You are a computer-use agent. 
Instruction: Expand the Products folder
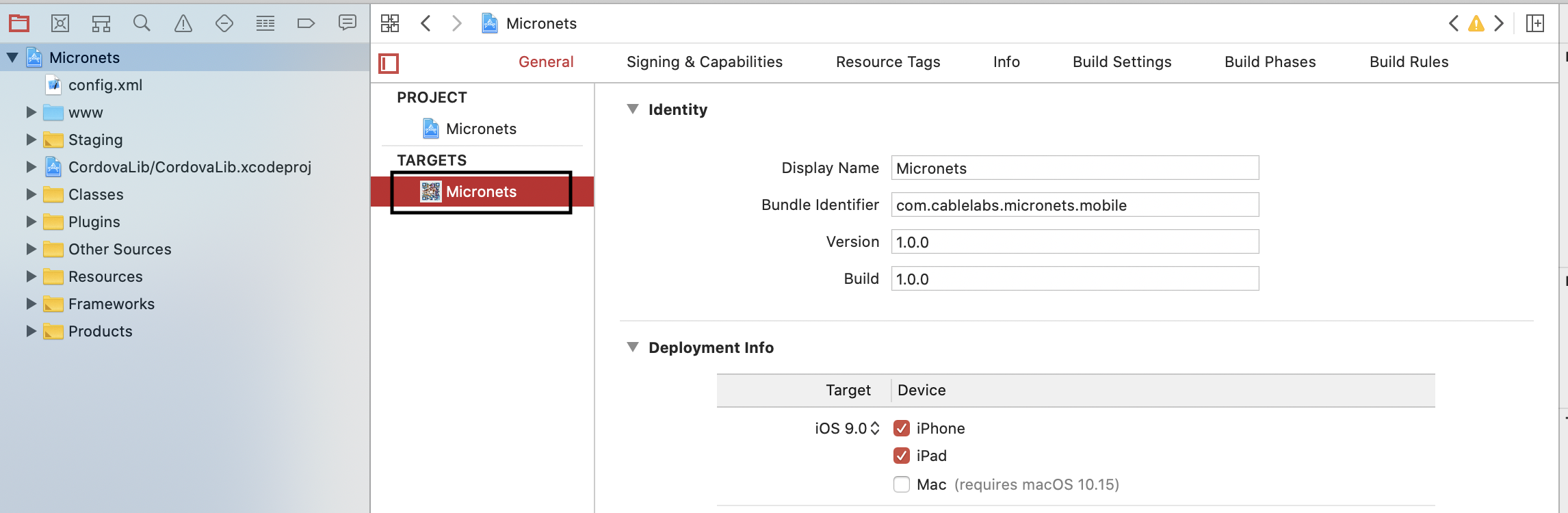point(31,331)
